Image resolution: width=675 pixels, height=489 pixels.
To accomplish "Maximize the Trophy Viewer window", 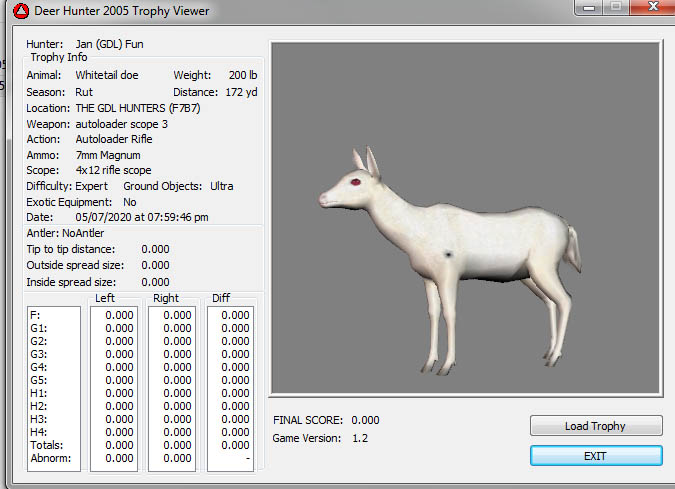I will tap(614, 6).
